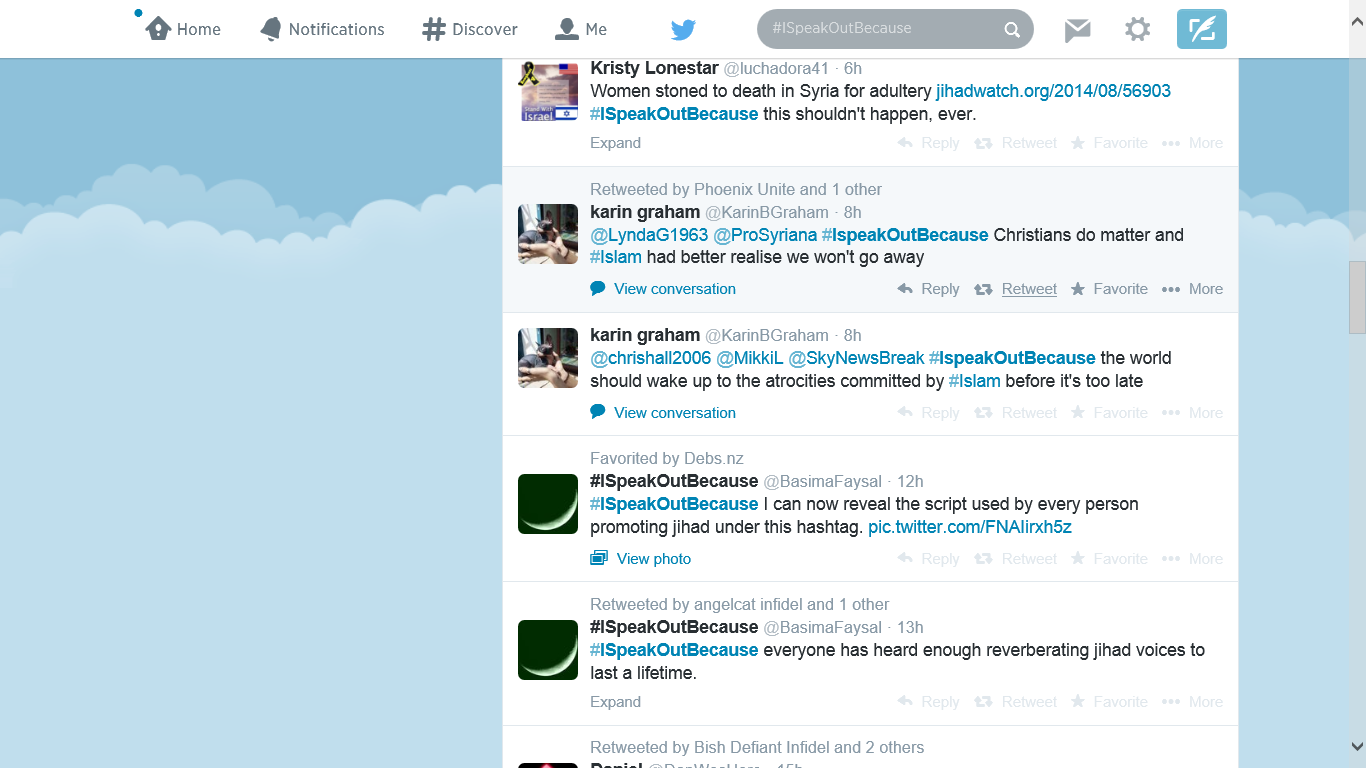The width and height of the screenshot is (1366, 768).
Task: Open Discover tab
Action: point(470,29)
